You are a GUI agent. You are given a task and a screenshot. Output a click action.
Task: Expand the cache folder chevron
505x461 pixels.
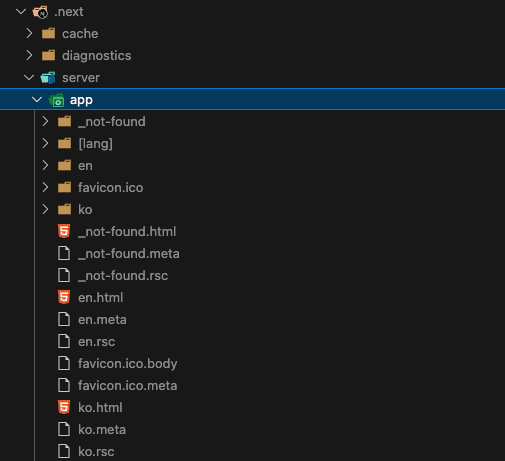coord(29,33)
